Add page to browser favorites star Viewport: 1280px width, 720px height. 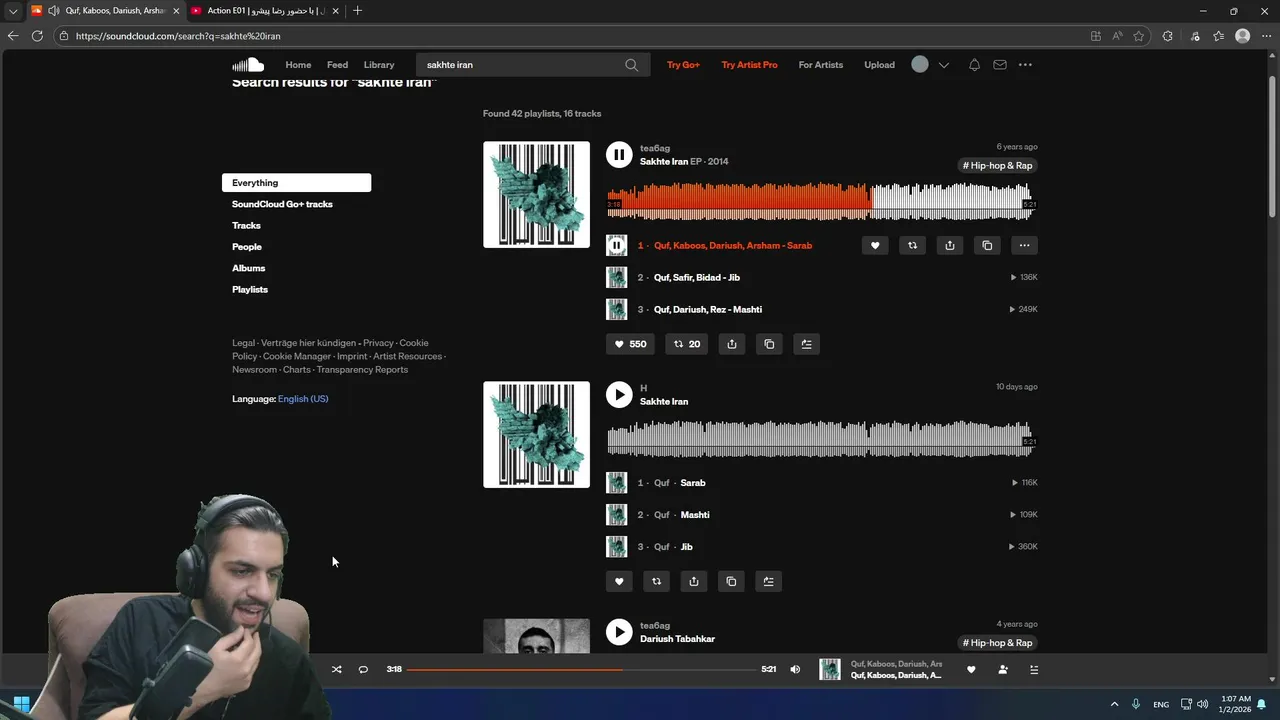[x=1139, y=36]
